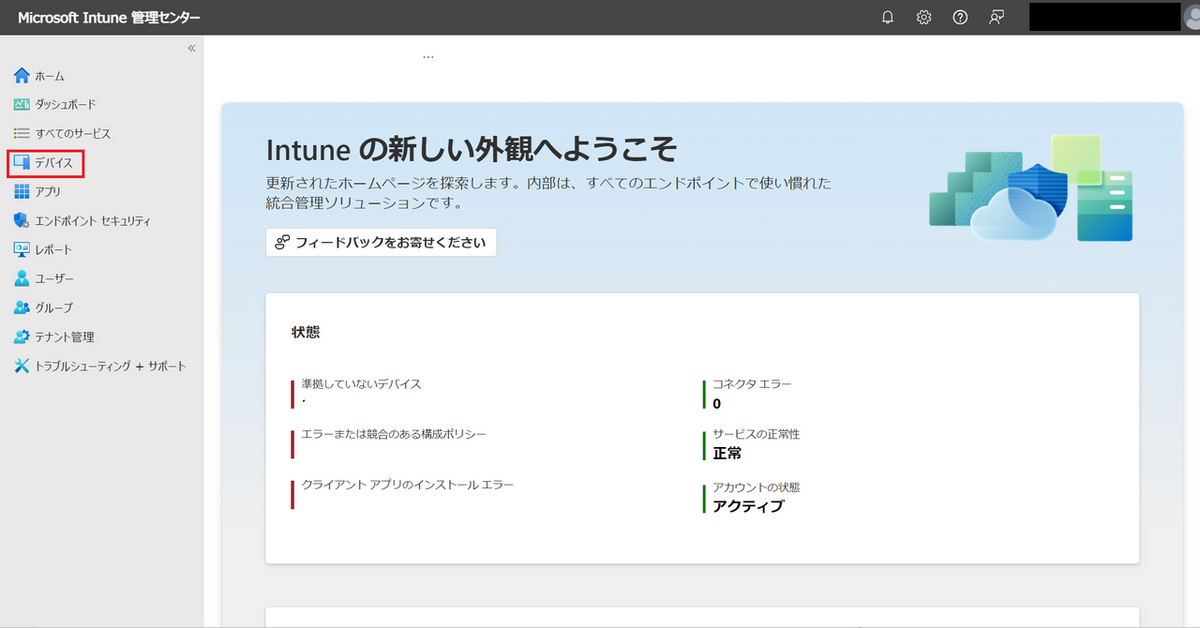The width and height of the screenshot is (1200, 628).
Task: Open the settings gear icon
Action: tap(924, 17)
